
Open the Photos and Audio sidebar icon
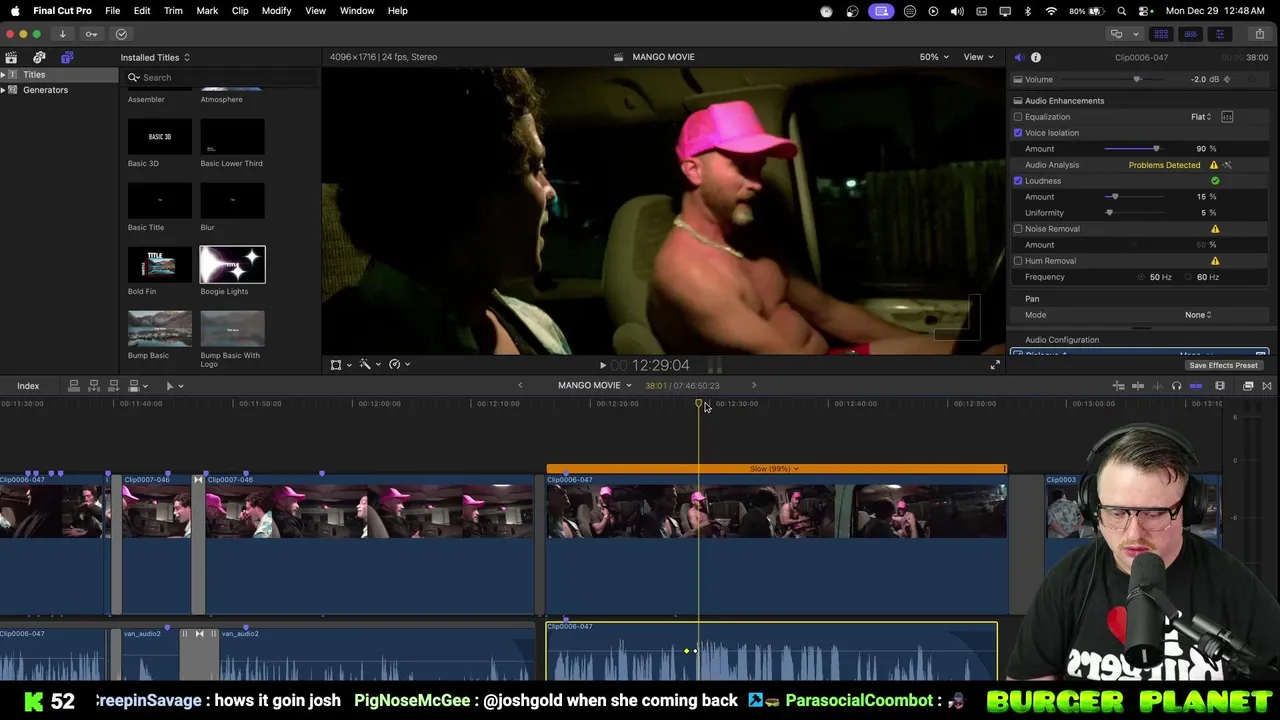pos(39,57)
